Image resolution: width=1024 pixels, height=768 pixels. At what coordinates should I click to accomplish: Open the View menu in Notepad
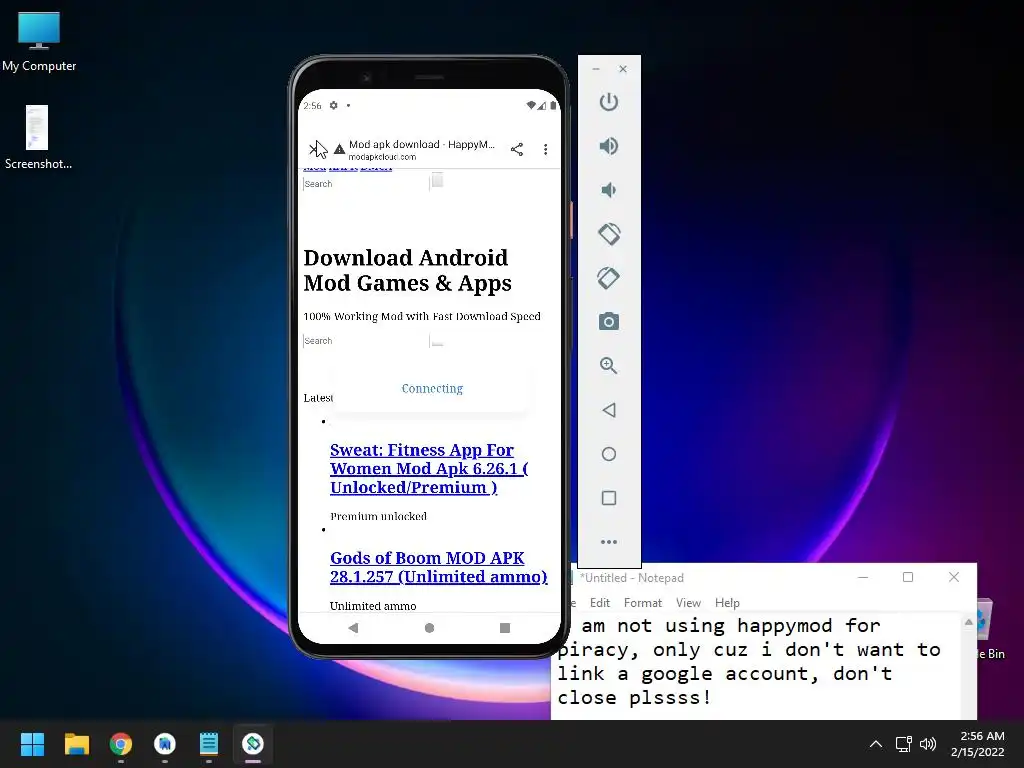click(688, 603)
